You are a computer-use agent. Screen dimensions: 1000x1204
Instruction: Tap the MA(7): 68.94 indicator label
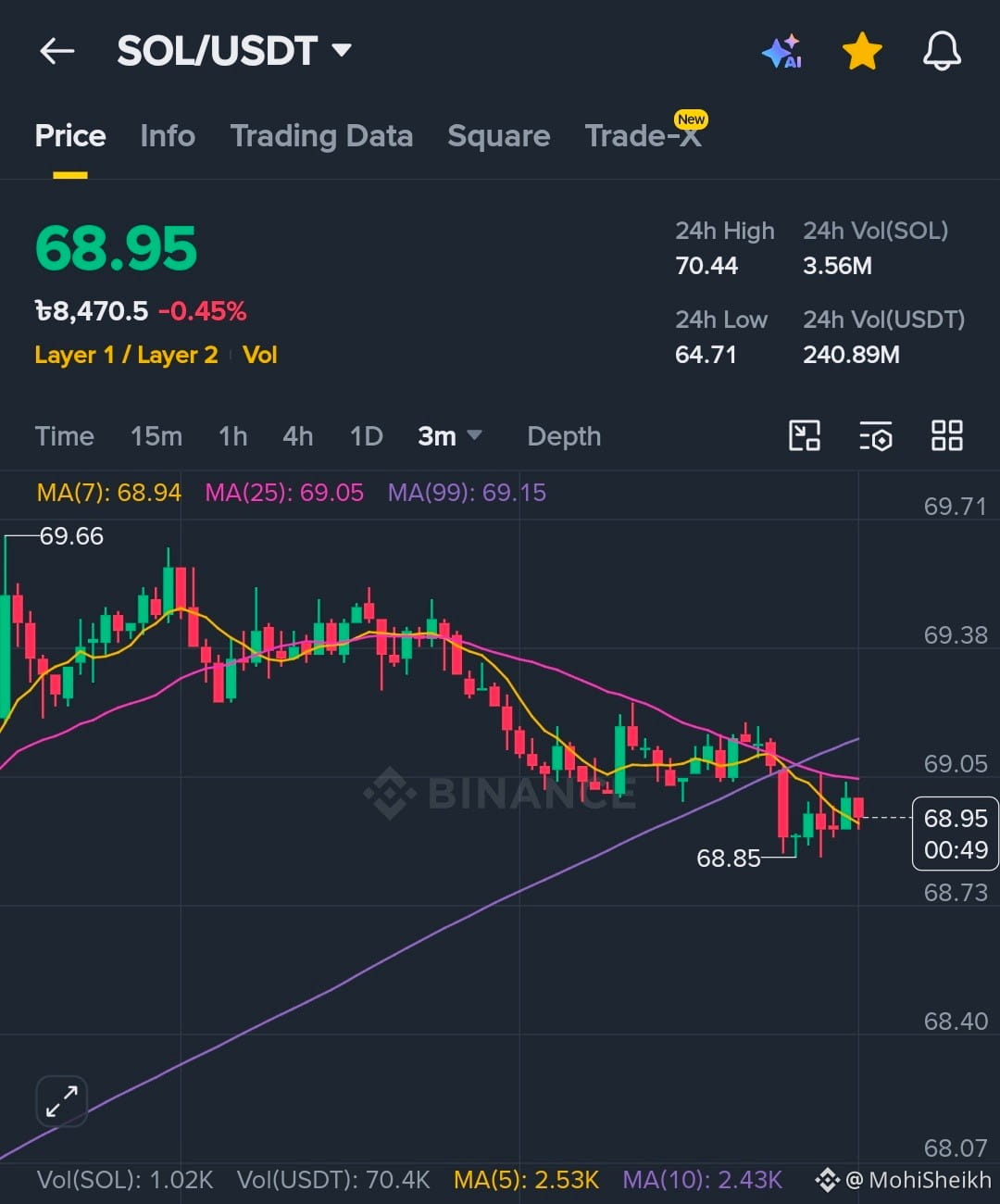coord(108,493)
